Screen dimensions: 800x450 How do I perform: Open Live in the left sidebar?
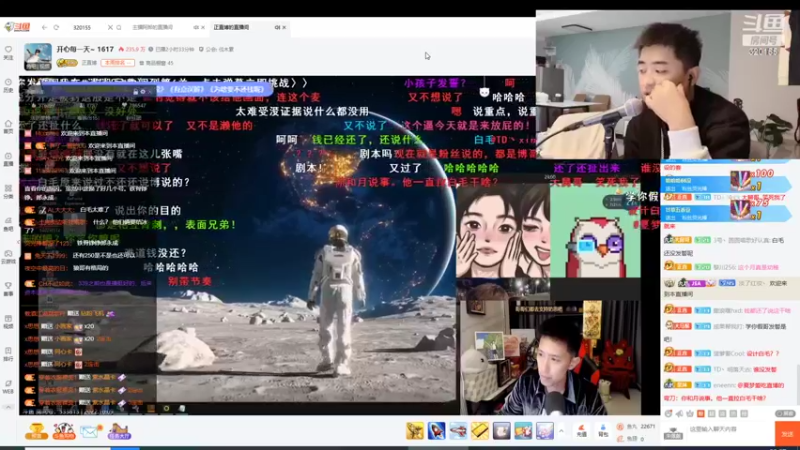(8, 160)
